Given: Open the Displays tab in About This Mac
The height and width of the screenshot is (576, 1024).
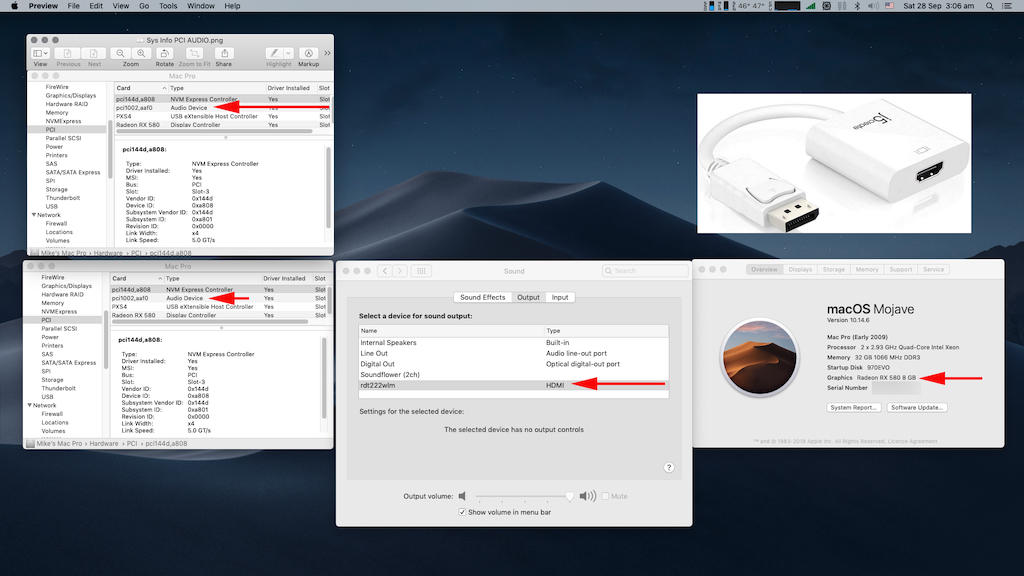Looking at the screenshot, I should pos(800,269).
